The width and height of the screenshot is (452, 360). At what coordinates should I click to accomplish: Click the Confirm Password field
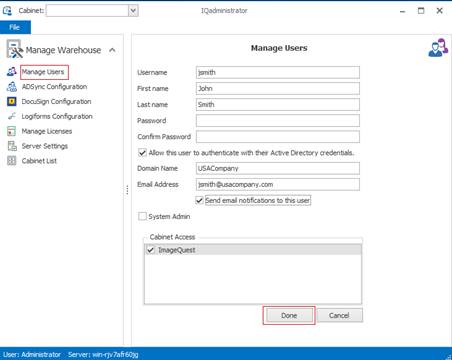pos(278,136)
